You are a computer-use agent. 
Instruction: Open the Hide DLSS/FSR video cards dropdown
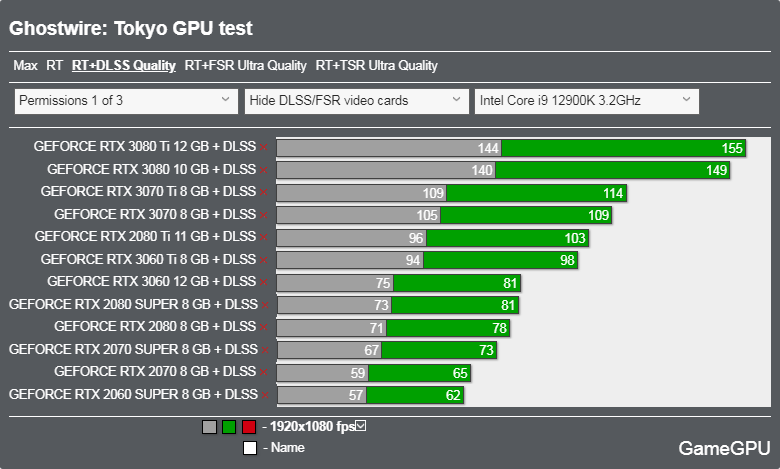click(357, 101)
